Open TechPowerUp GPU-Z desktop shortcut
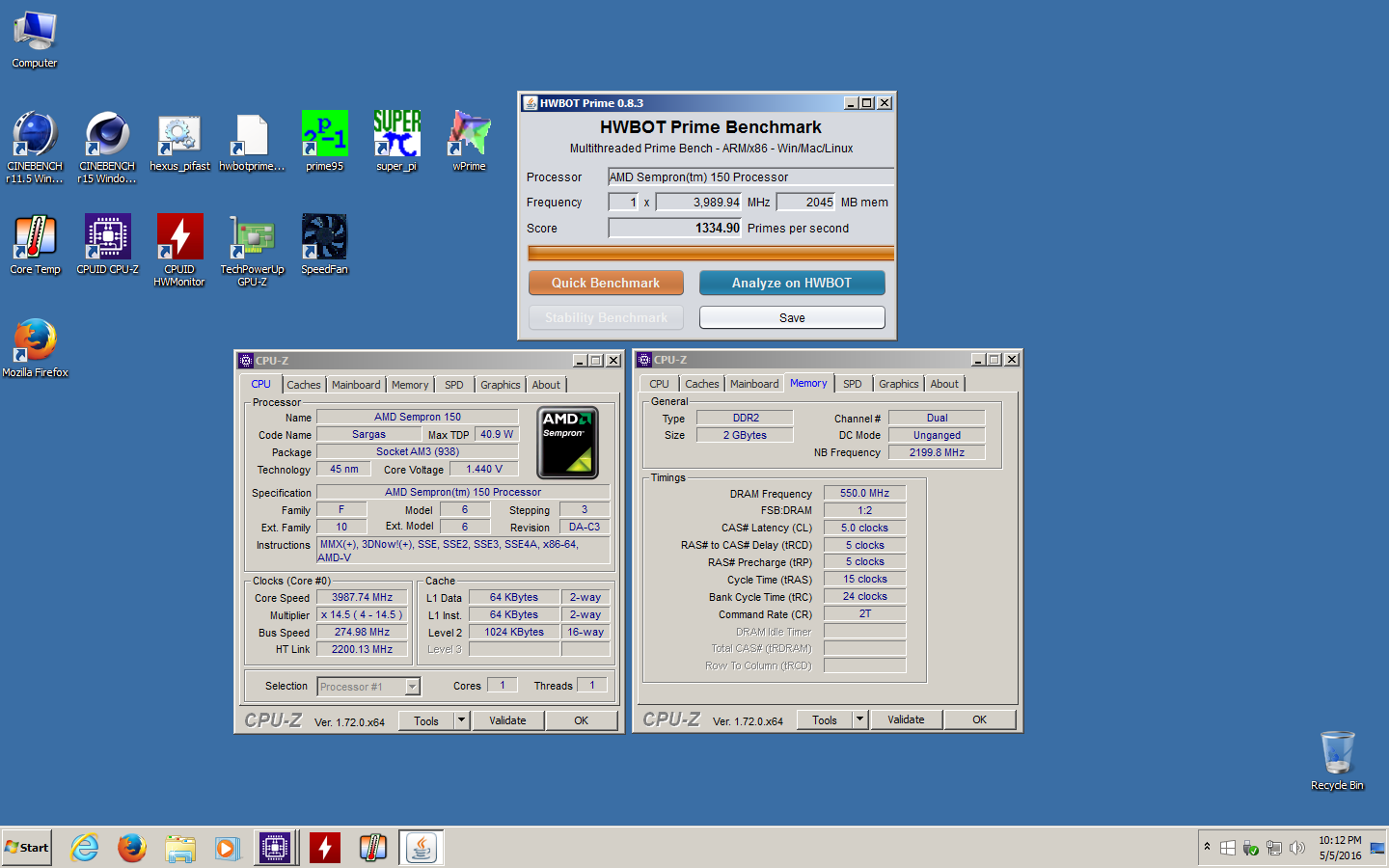1389x868 pixels. pos(252,251)
